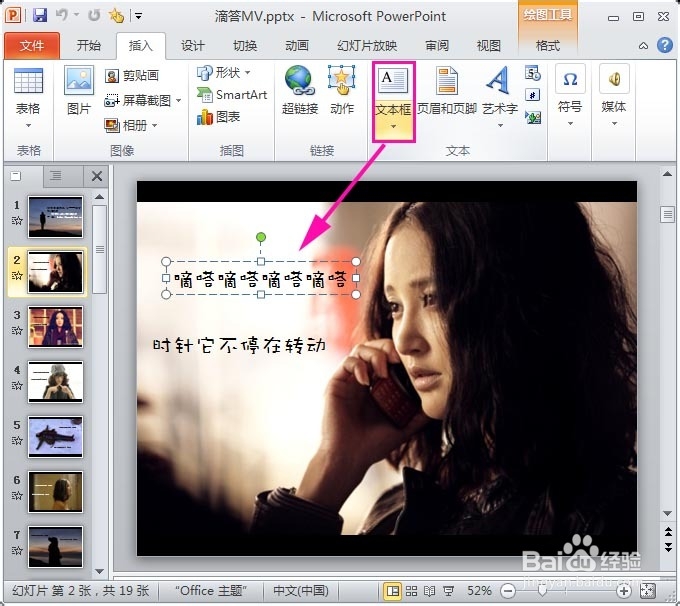Screen dimensions: 680x606
Task: Open the 媒体 media dropdown
Action: [x=614, y=95]
